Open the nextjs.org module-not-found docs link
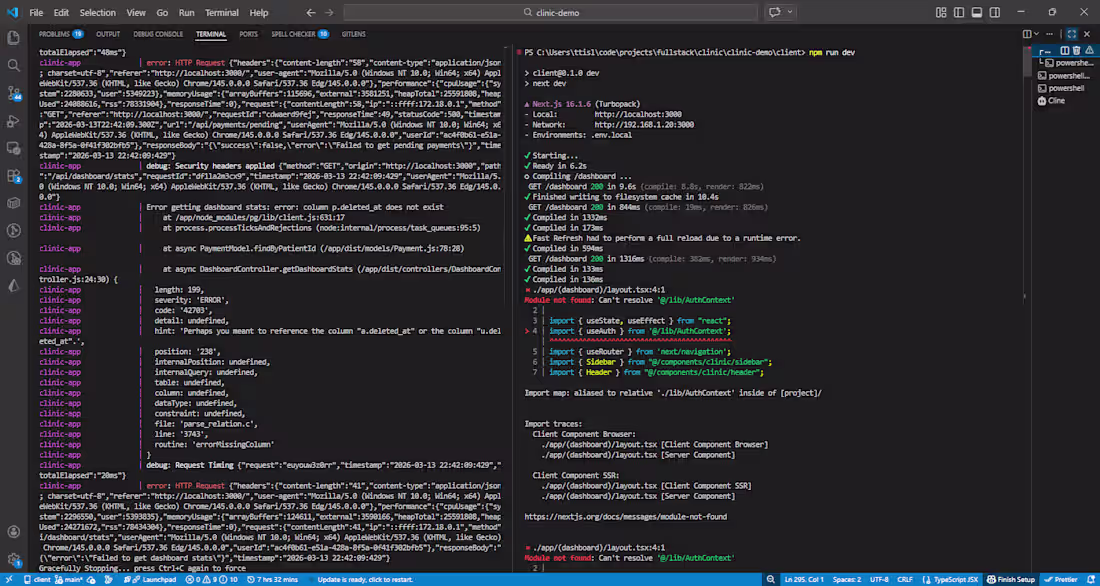Viewport: 1100px width, 586px height. click(x=626, y=517)
